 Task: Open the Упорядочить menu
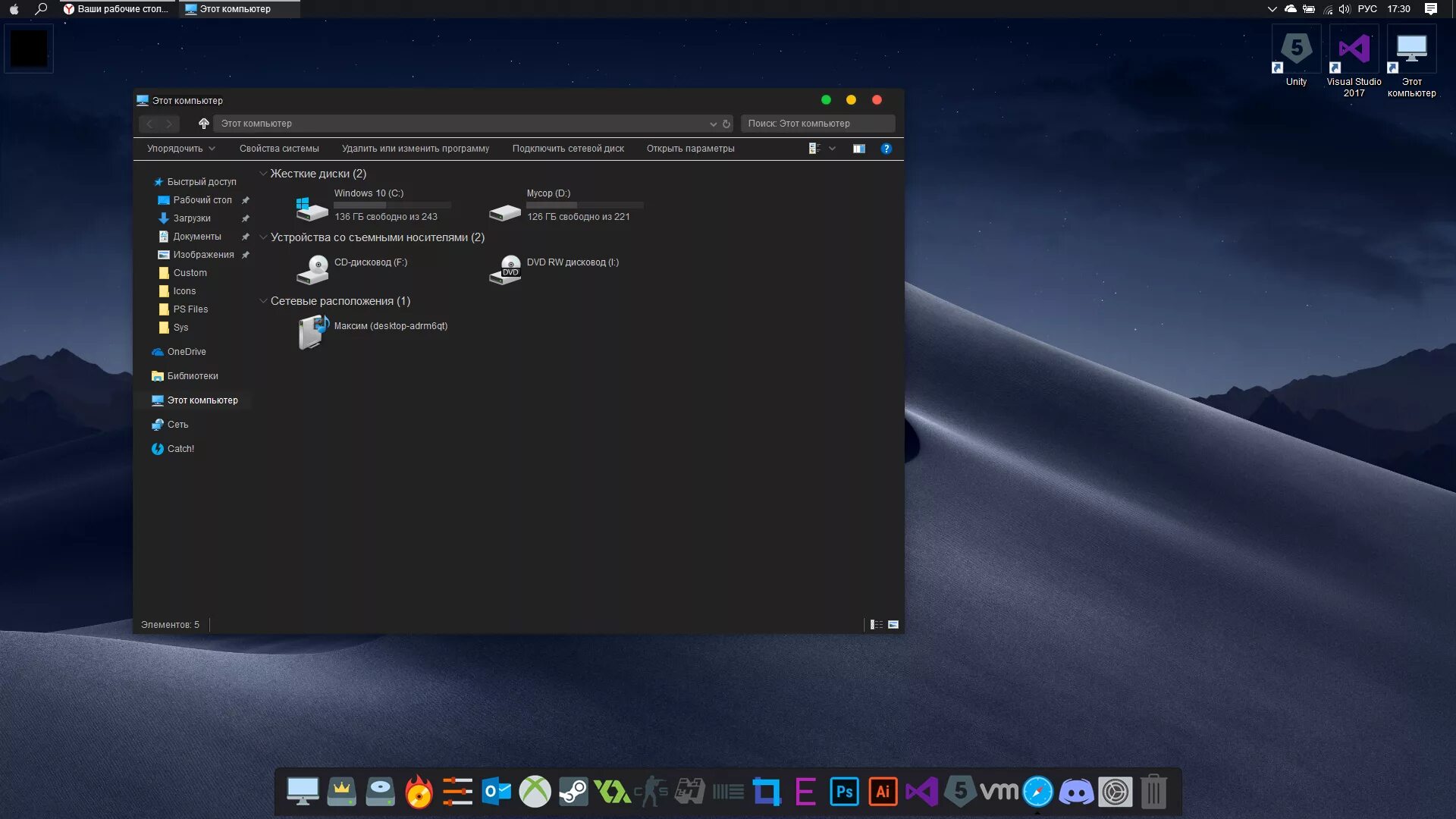coord(180,149)
